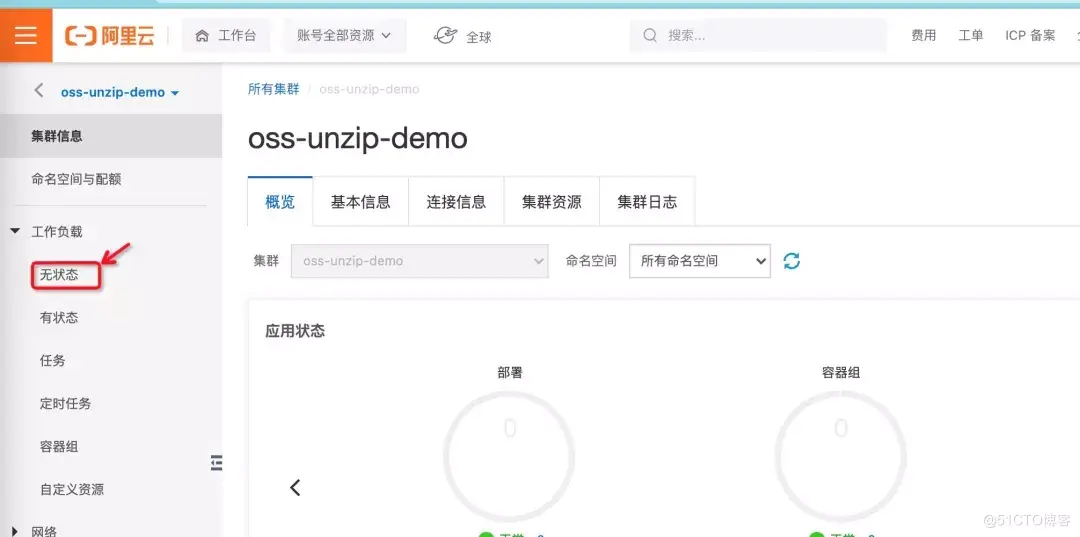Open the 自定义资源 page
This screenshot has width=1080, height=537.
point(72,490)
